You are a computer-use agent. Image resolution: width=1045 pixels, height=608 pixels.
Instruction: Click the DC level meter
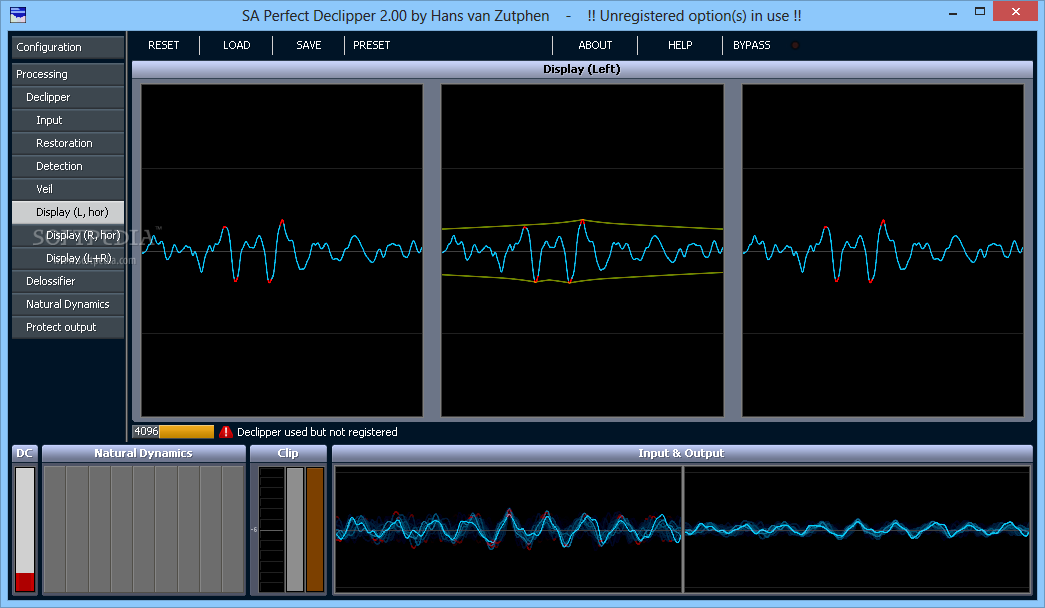(25, 529)
